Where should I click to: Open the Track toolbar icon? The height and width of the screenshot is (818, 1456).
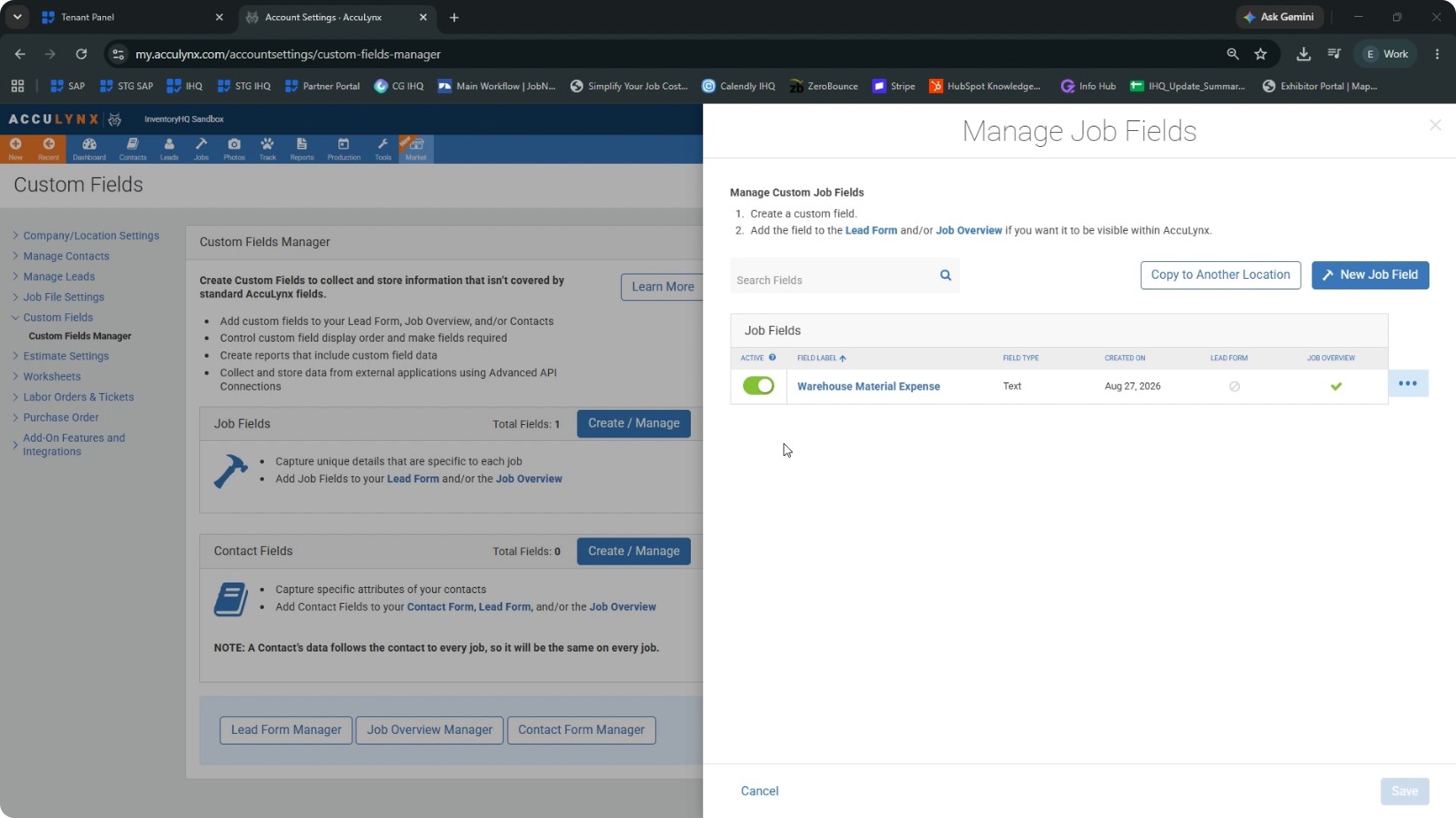(267, 149)
